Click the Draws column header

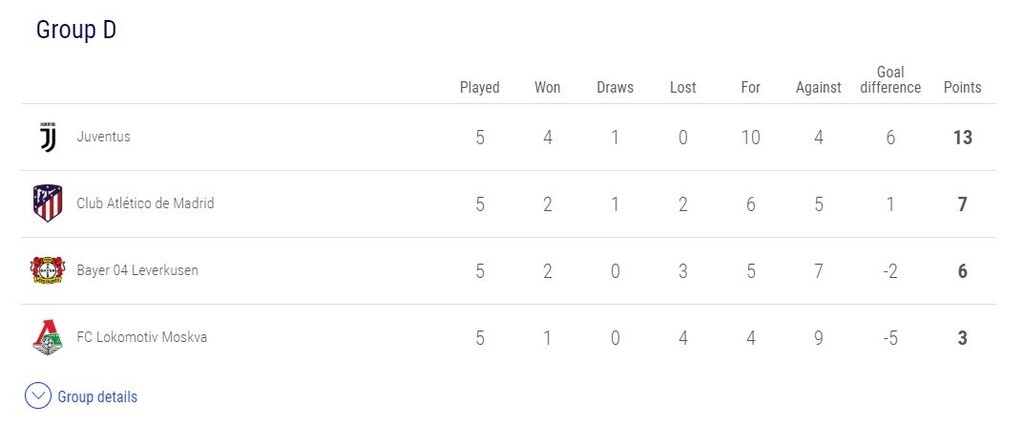point(615,87)
